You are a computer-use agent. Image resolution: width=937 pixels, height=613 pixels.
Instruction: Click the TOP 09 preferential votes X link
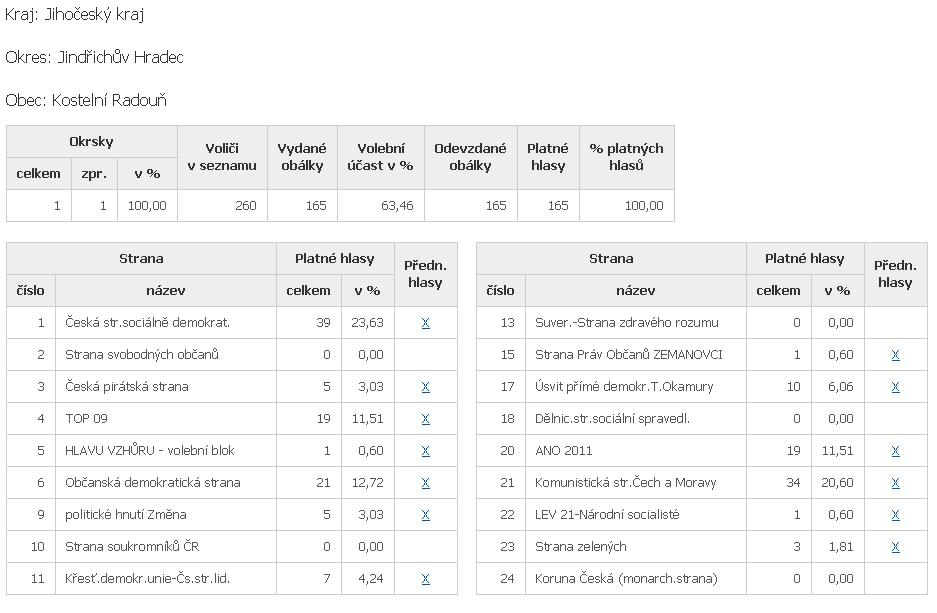pyautogui.click(x=425, y=419)
